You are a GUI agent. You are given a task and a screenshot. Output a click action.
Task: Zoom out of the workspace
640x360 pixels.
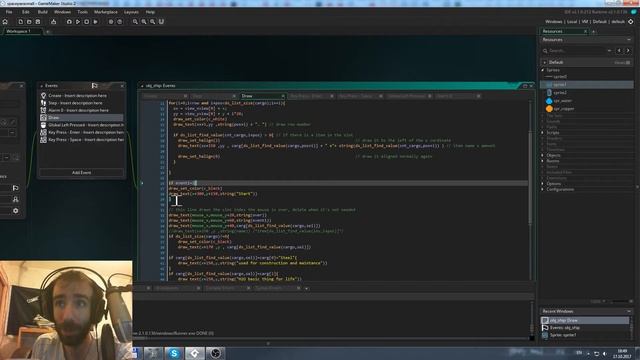click(135, 22)
